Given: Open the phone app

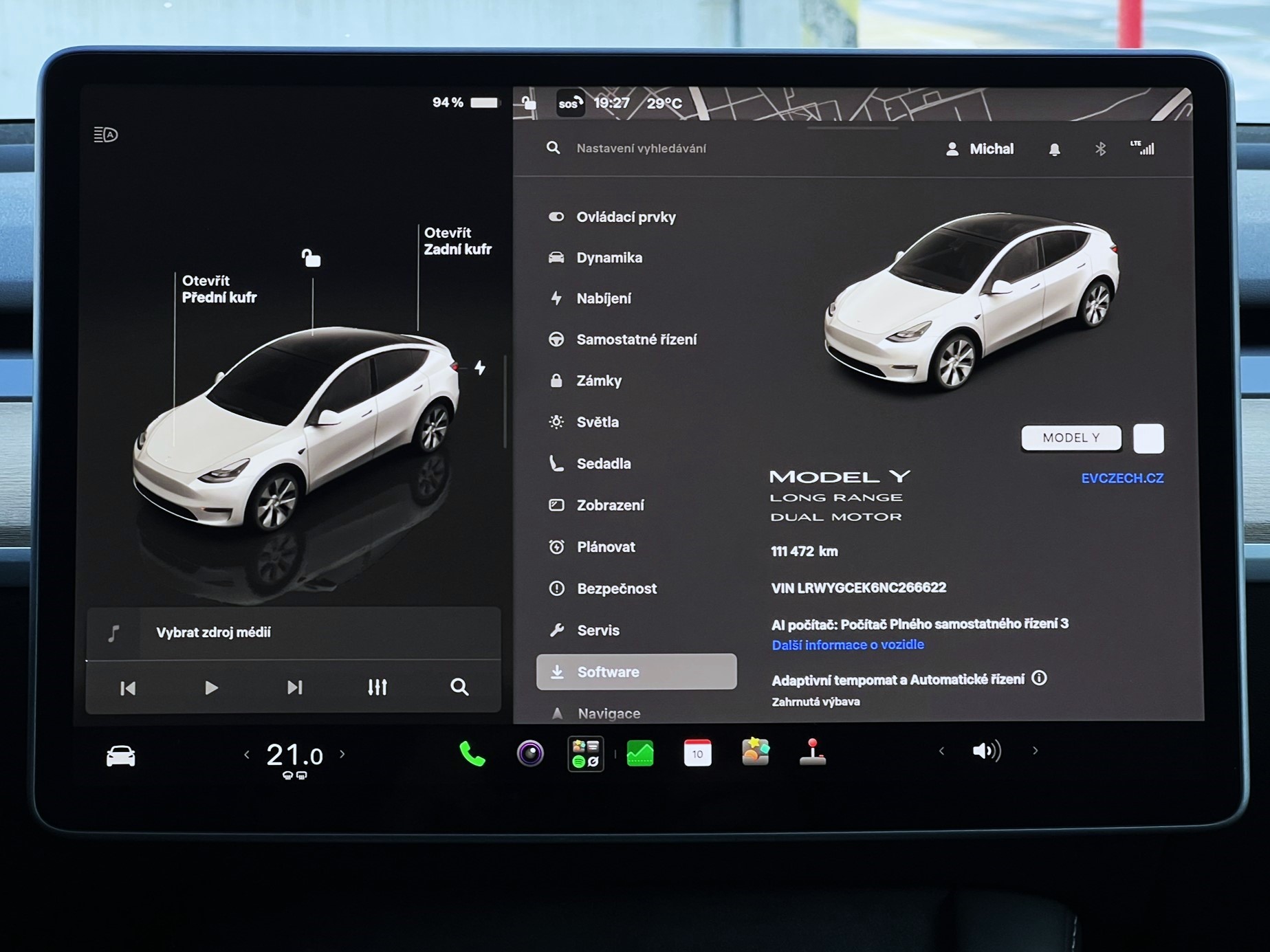Looking at the screenshot, I should click(472, 754).
